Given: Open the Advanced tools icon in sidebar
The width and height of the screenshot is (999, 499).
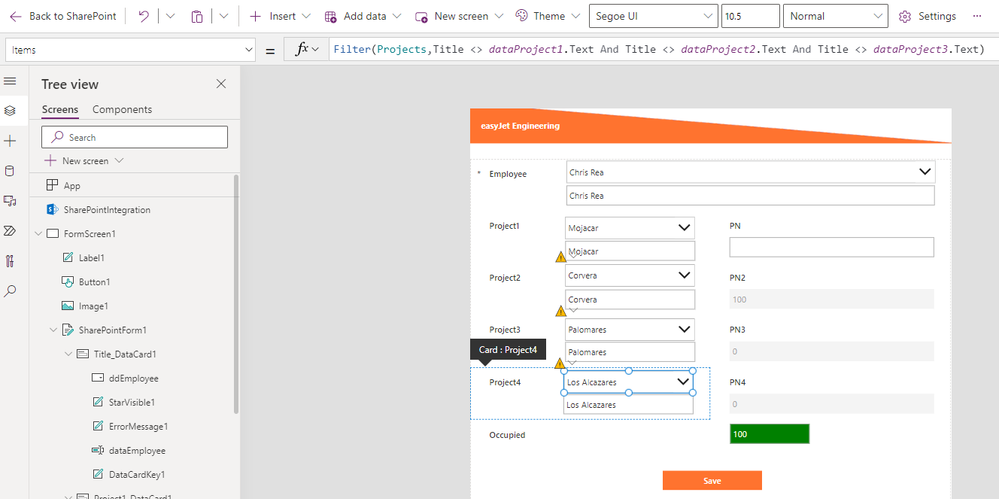Looking at the screenshot, I should (x=10, y=261).
